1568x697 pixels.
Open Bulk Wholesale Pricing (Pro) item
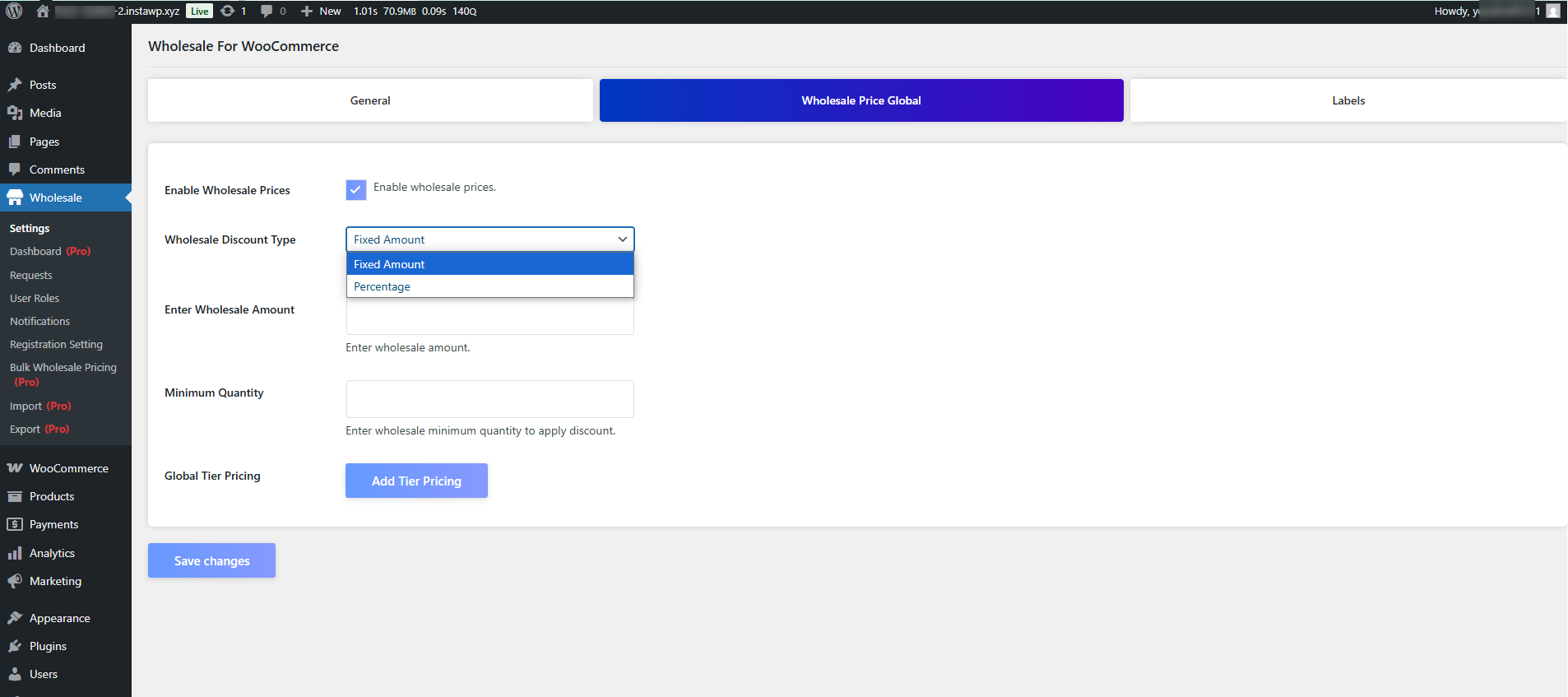tap(63, 374)
